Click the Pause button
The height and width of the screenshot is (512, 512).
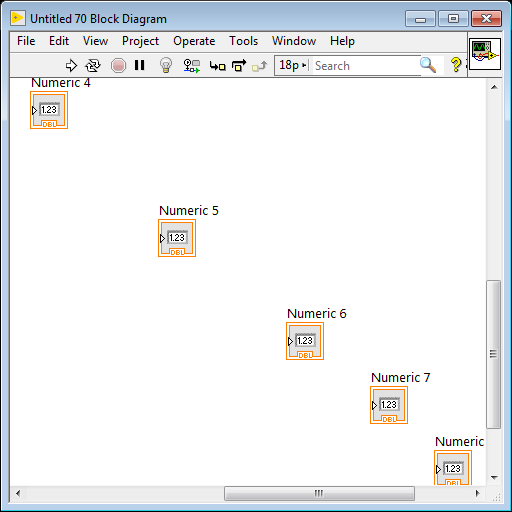pyautogui.click(x=140, y=65)
